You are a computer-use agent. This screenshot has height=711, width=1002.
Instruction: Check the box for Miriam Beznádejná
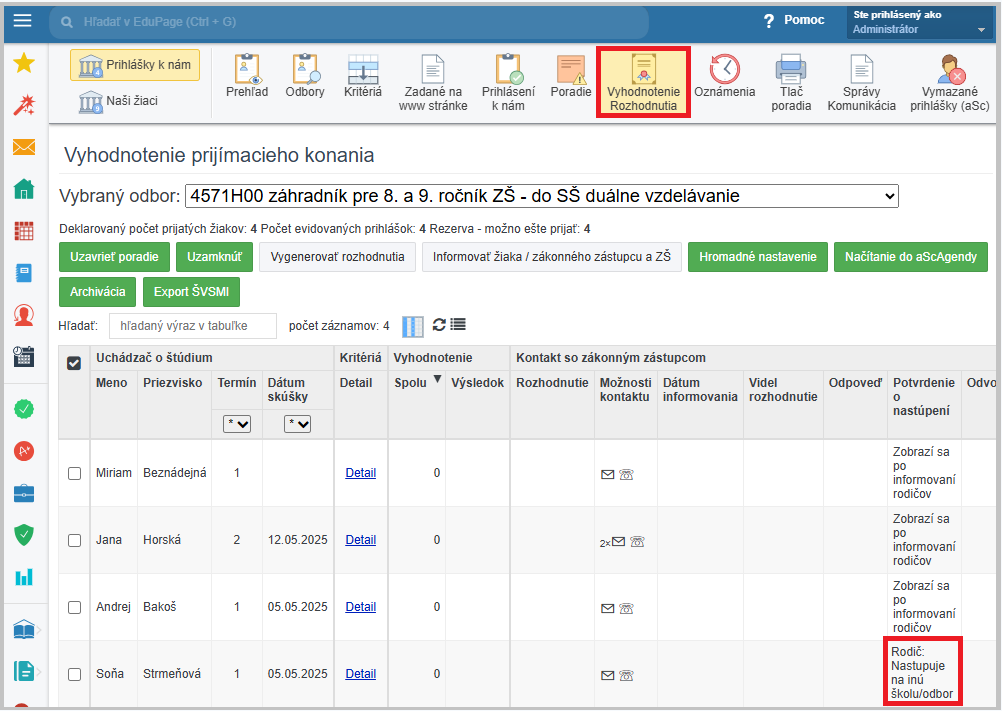pos(74,473)
